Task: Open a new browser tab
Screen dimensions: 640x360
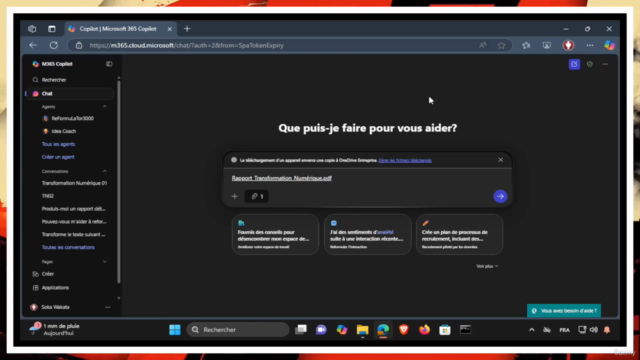Action: pyautogui.click(x=187, y=29)
